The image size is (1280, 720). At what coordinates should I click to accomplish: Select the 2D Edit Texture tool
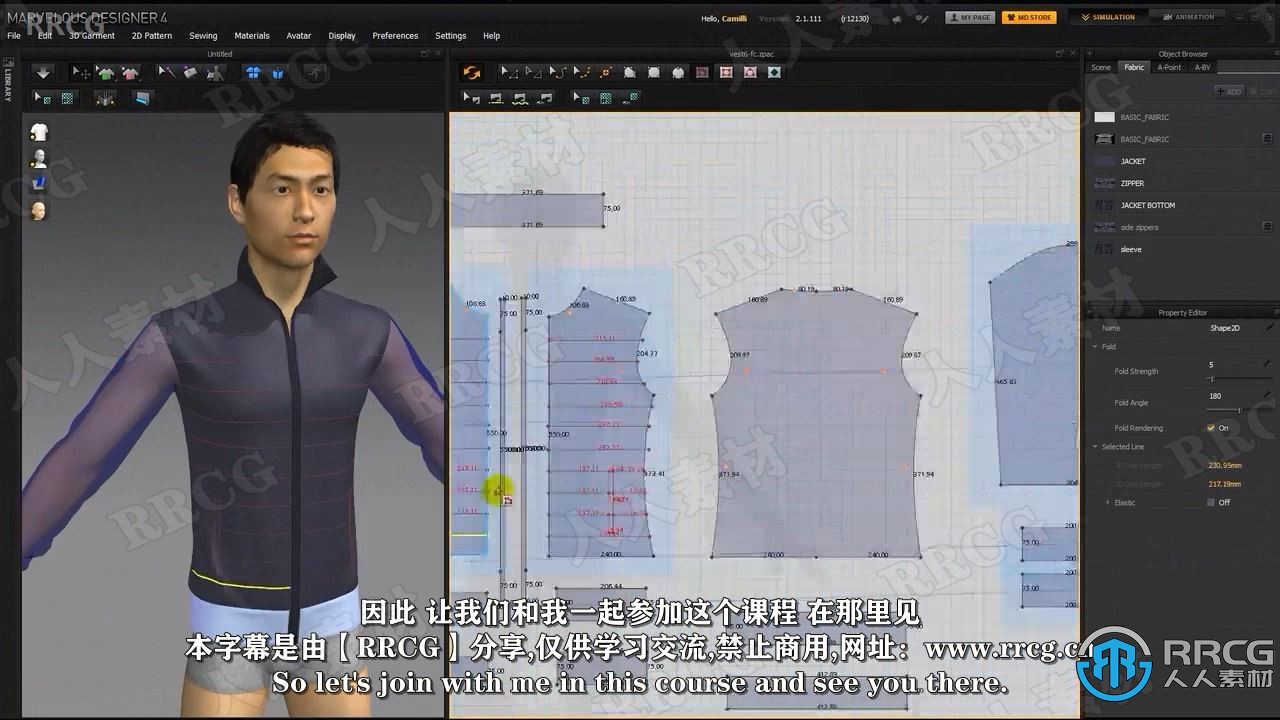pyautogui.click(x=581, y=98)
